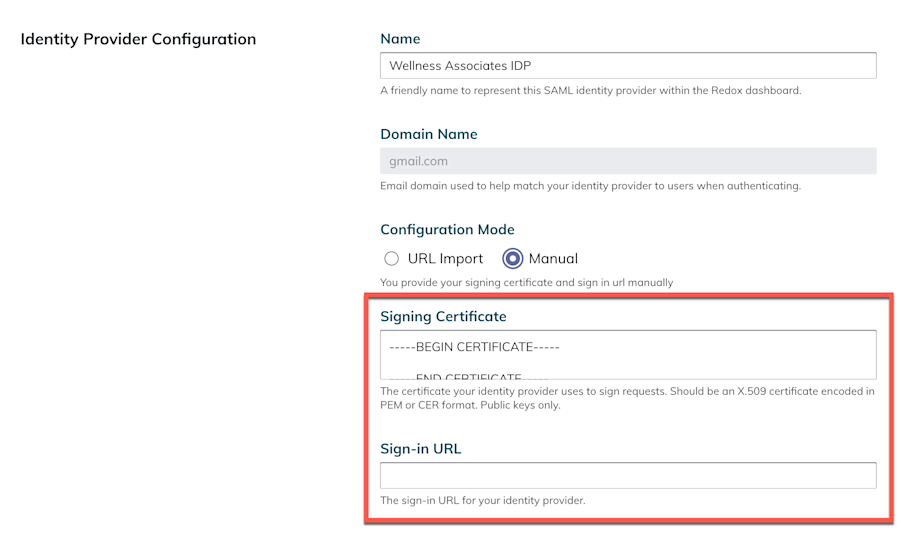Click the Signing Certificate label

coord(443,317)
